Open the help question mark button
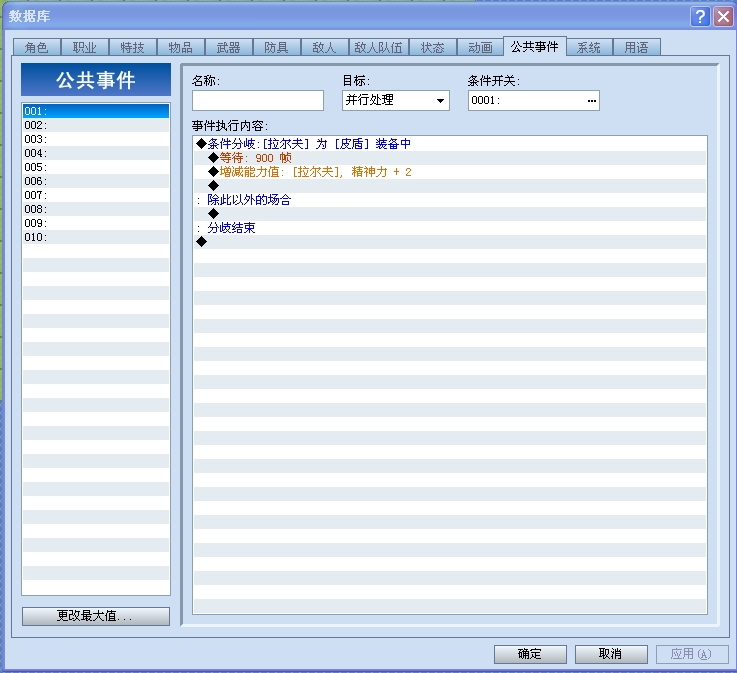 pos(700,16)
